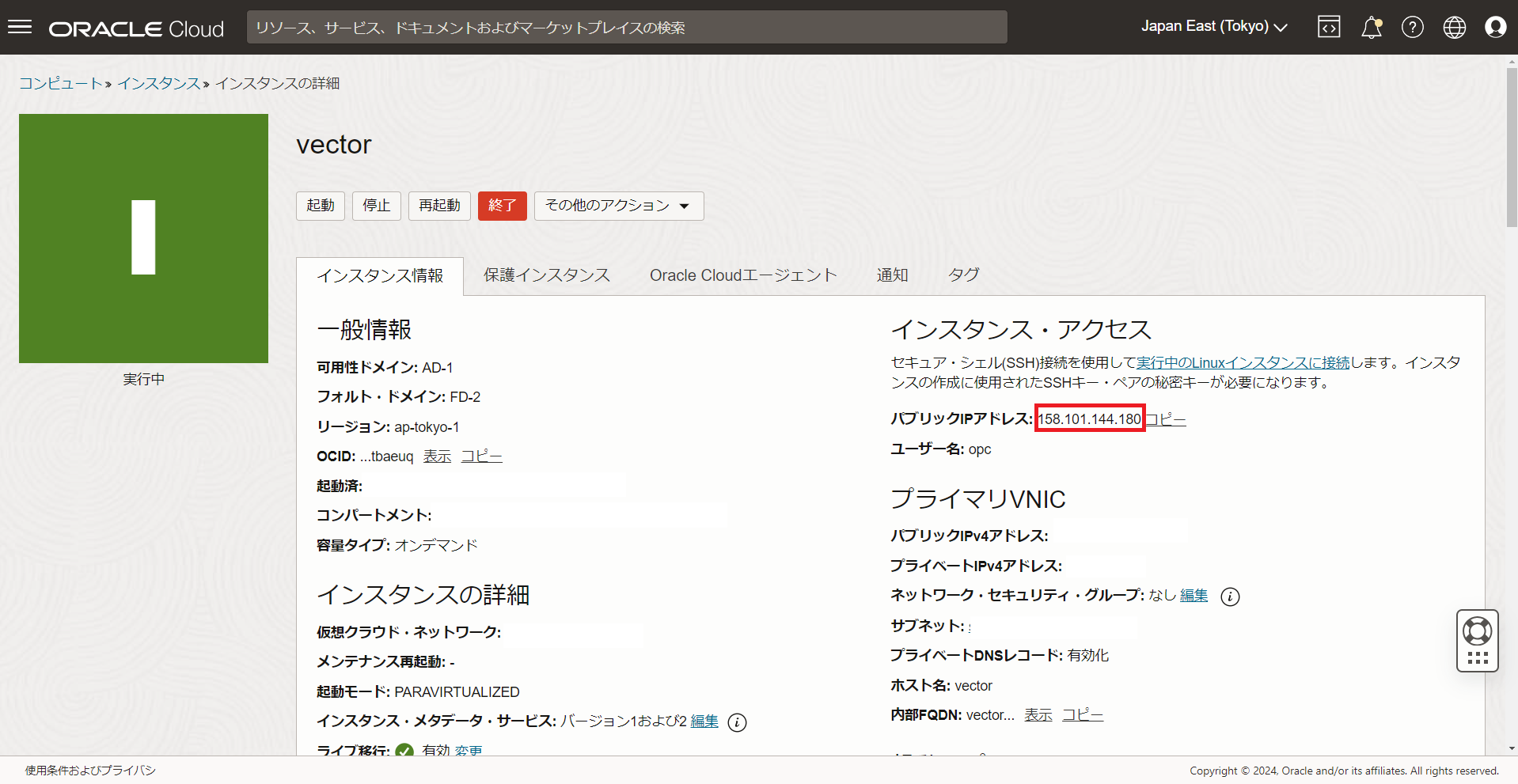Open the hamburger navigation menu
Viewport: 1518px width, 784px height.
point(20,28)
